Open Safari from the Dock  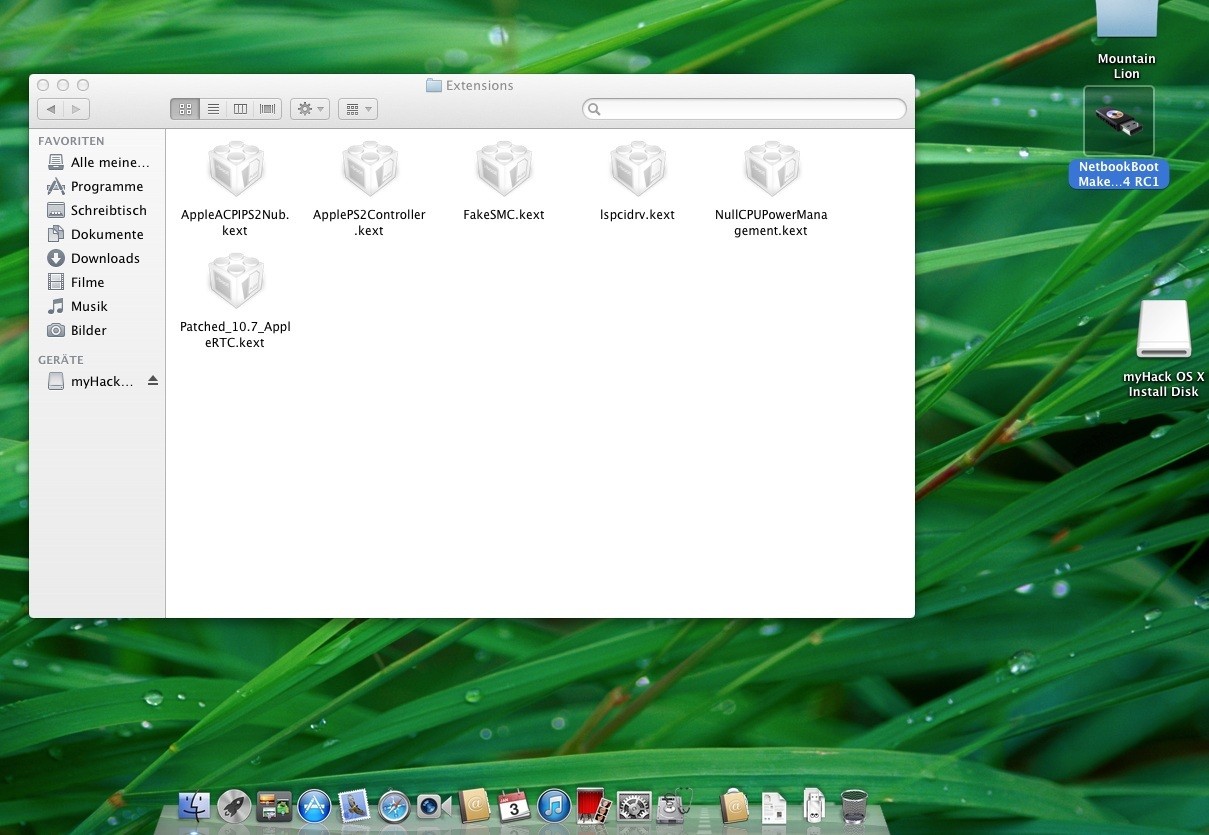pos(394,805)
